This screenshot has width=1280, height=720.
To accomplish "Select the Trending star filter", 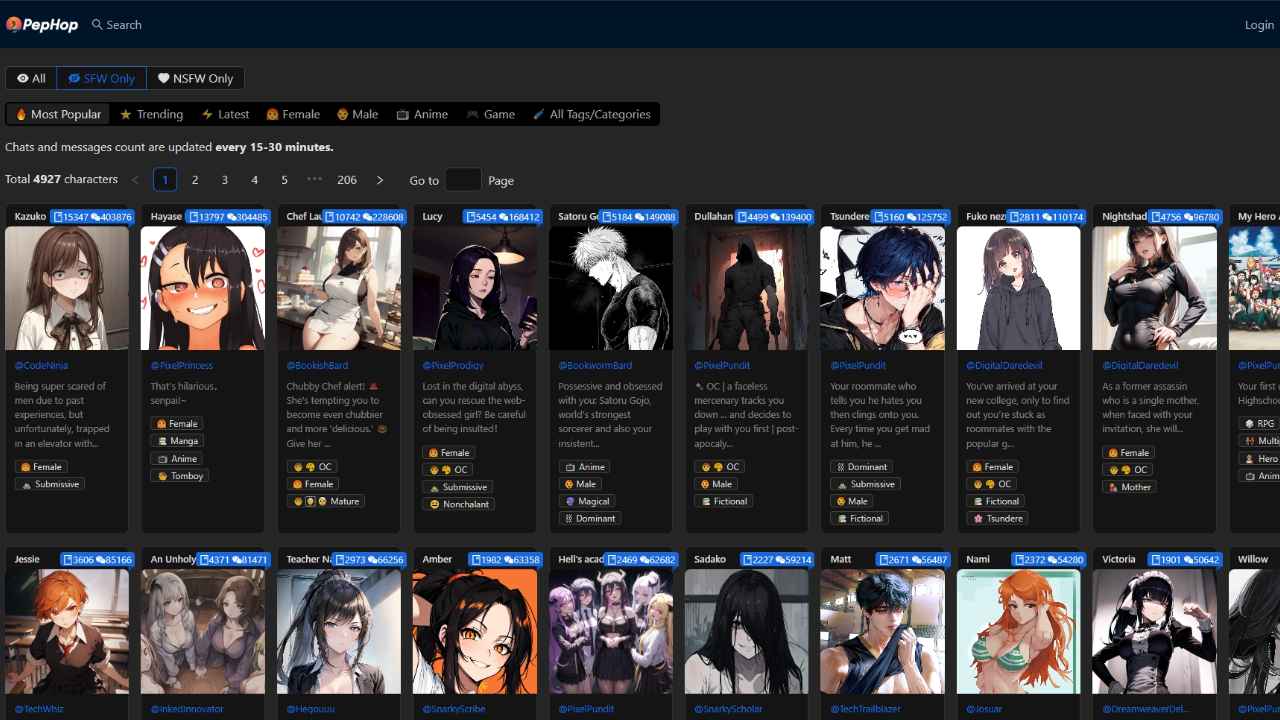I will pyautogui.click(x=151, y=114).
